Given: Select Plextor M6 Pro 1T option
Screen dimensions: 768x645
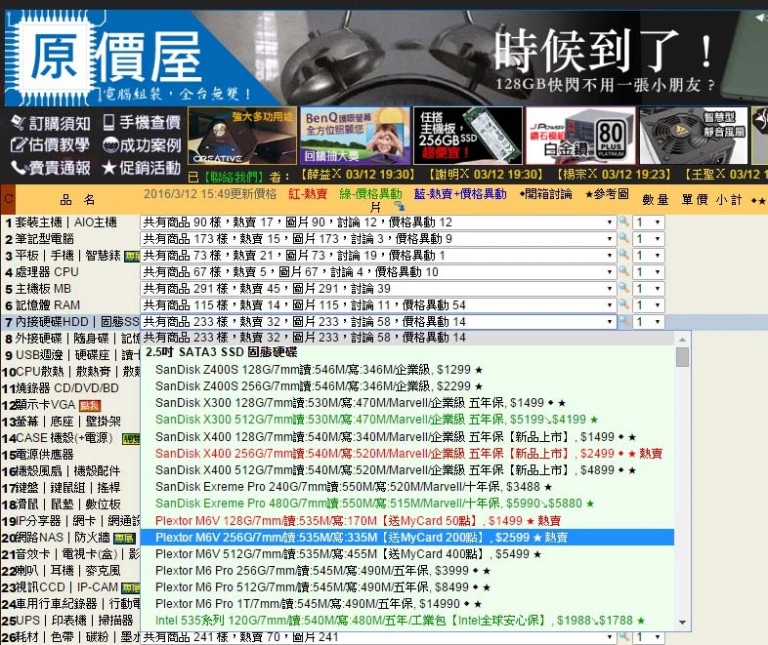Looking at the screenshot, I should point(408,604).
